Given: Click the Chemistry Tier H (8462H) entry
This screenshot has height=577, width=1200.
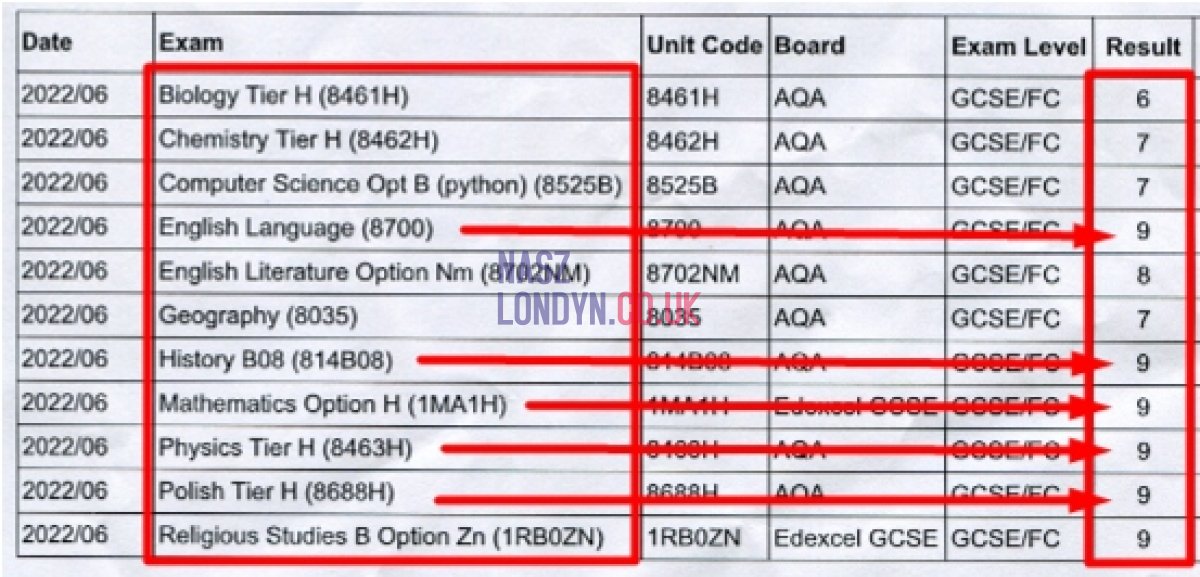Looking at the screenshot, I should pos(298,141).
